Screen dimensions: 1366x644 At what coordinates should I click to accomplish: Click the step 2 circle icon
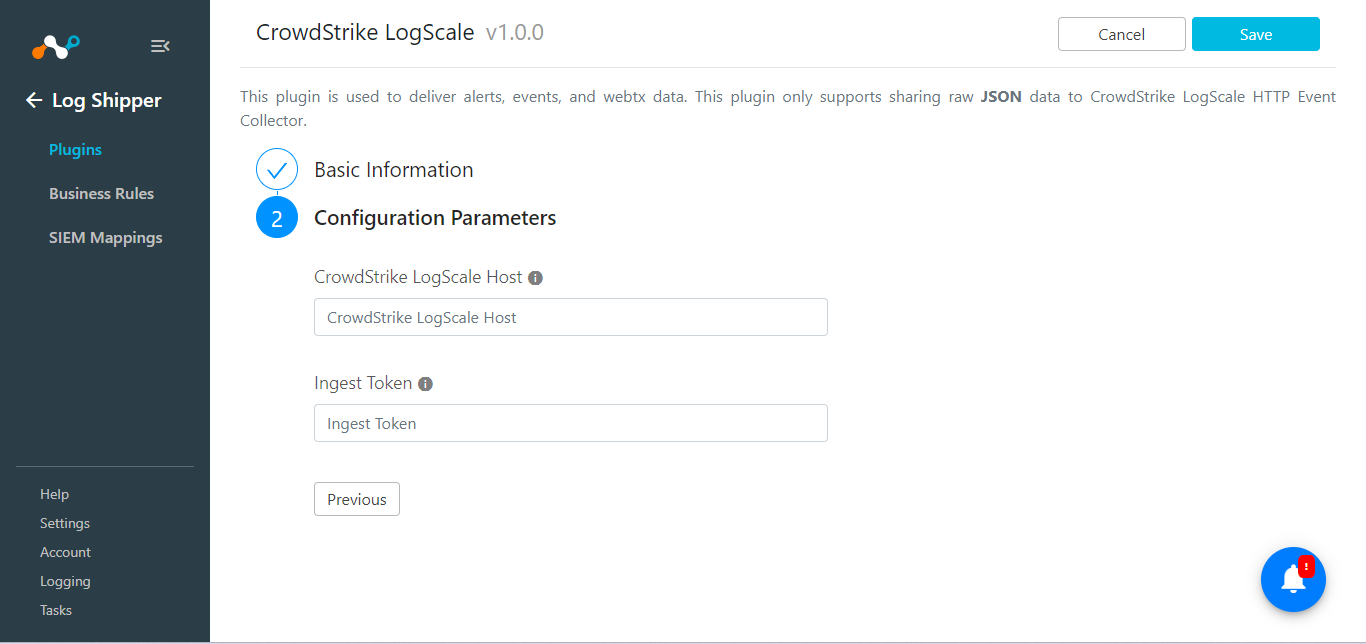point(277,218)
